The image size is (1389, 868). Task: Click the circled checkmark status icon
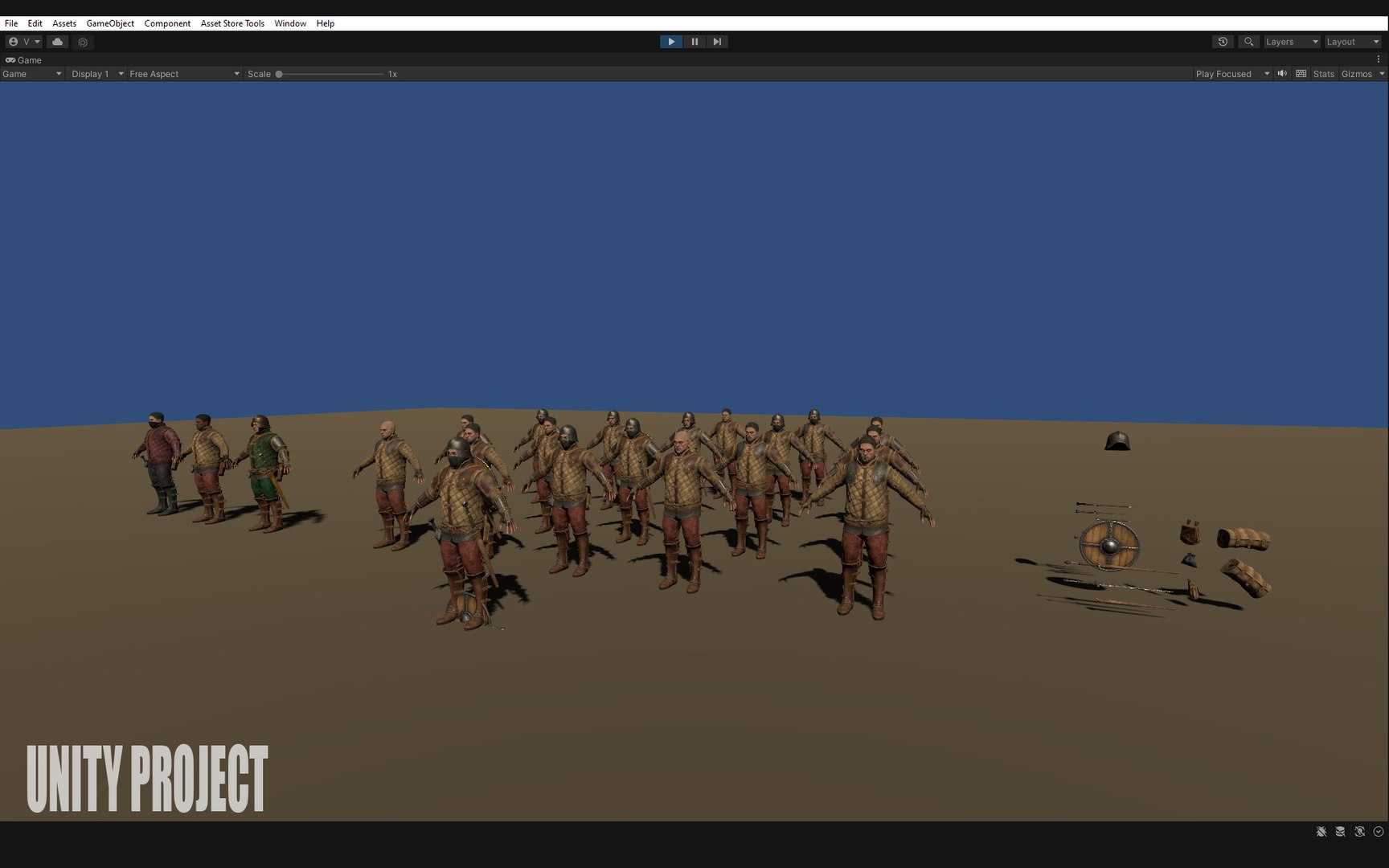pyautogui.click(x=1379, y=832)
